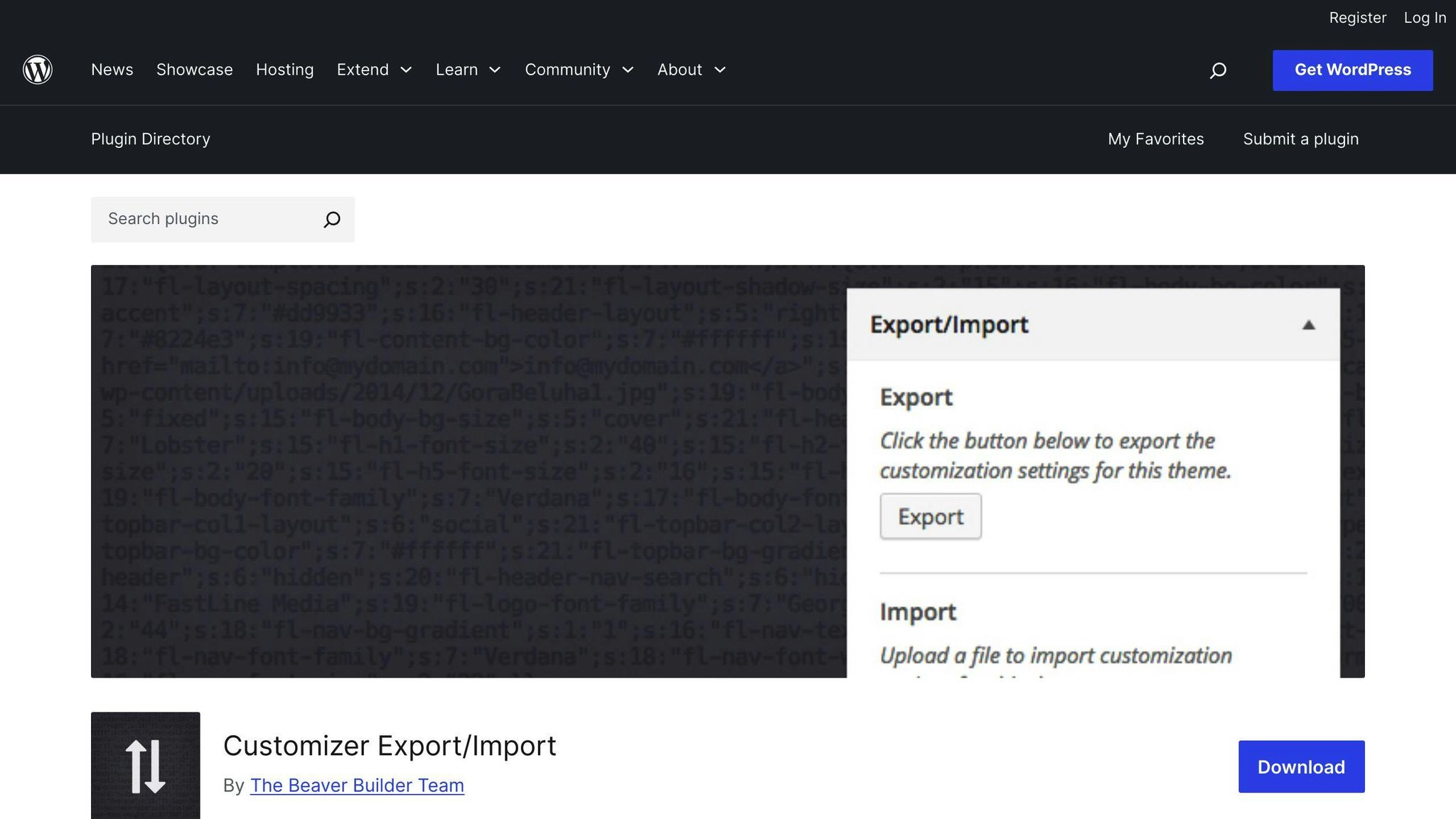This screenshot has height=819, width=1456.
Task: Open the site search magnifier icon
Action: click(1218, 70)
